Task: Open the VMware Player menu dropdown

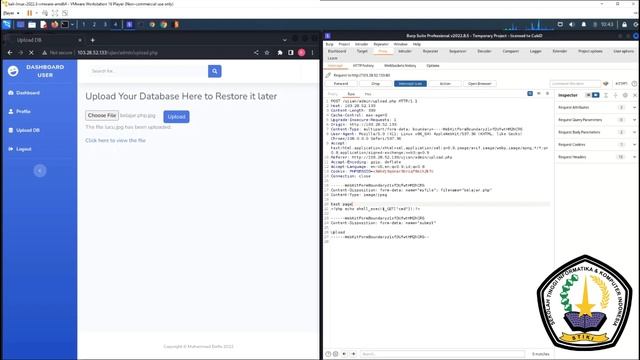Action: pyautogui.click(x=11, y=13)
